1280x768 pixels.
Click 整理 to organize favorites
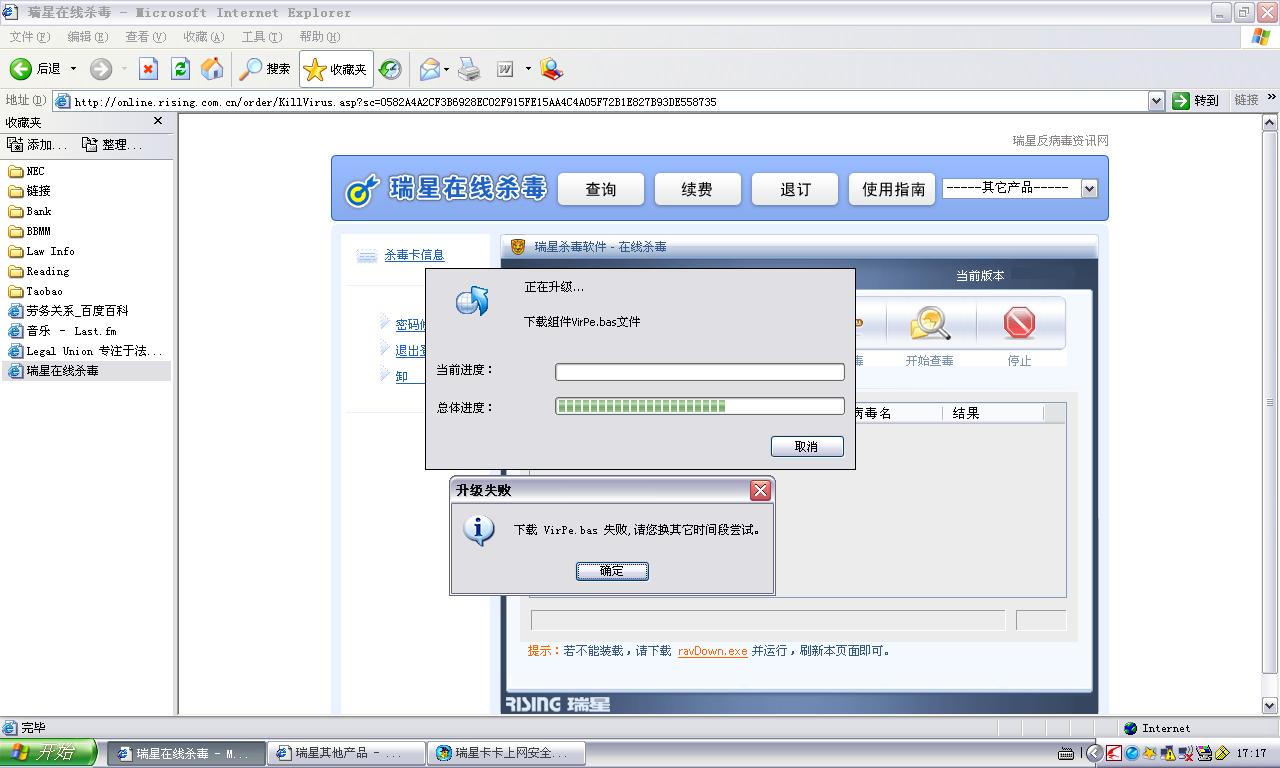[112, 145]
